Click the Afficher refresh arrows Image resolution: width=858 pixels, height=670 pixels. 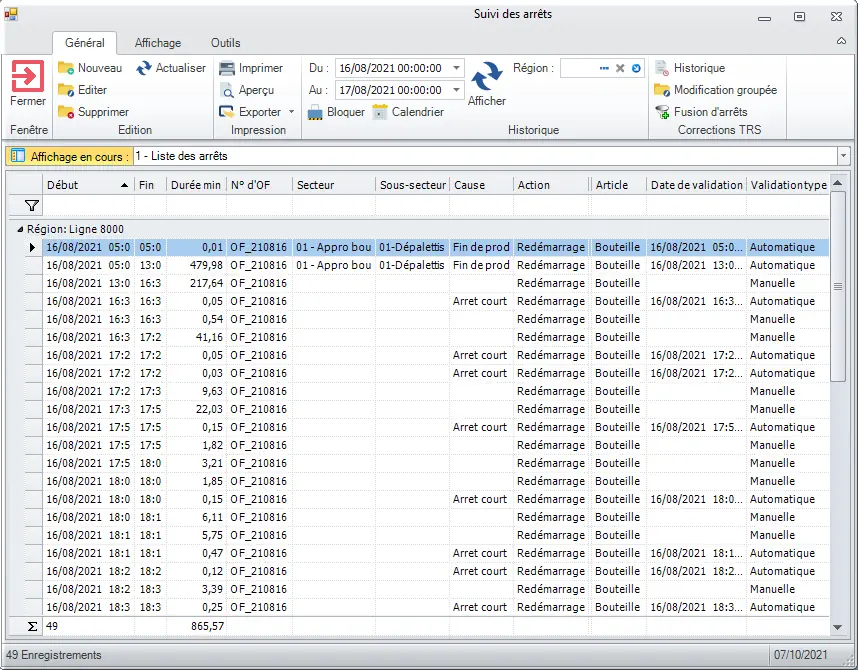coord(486,76)
